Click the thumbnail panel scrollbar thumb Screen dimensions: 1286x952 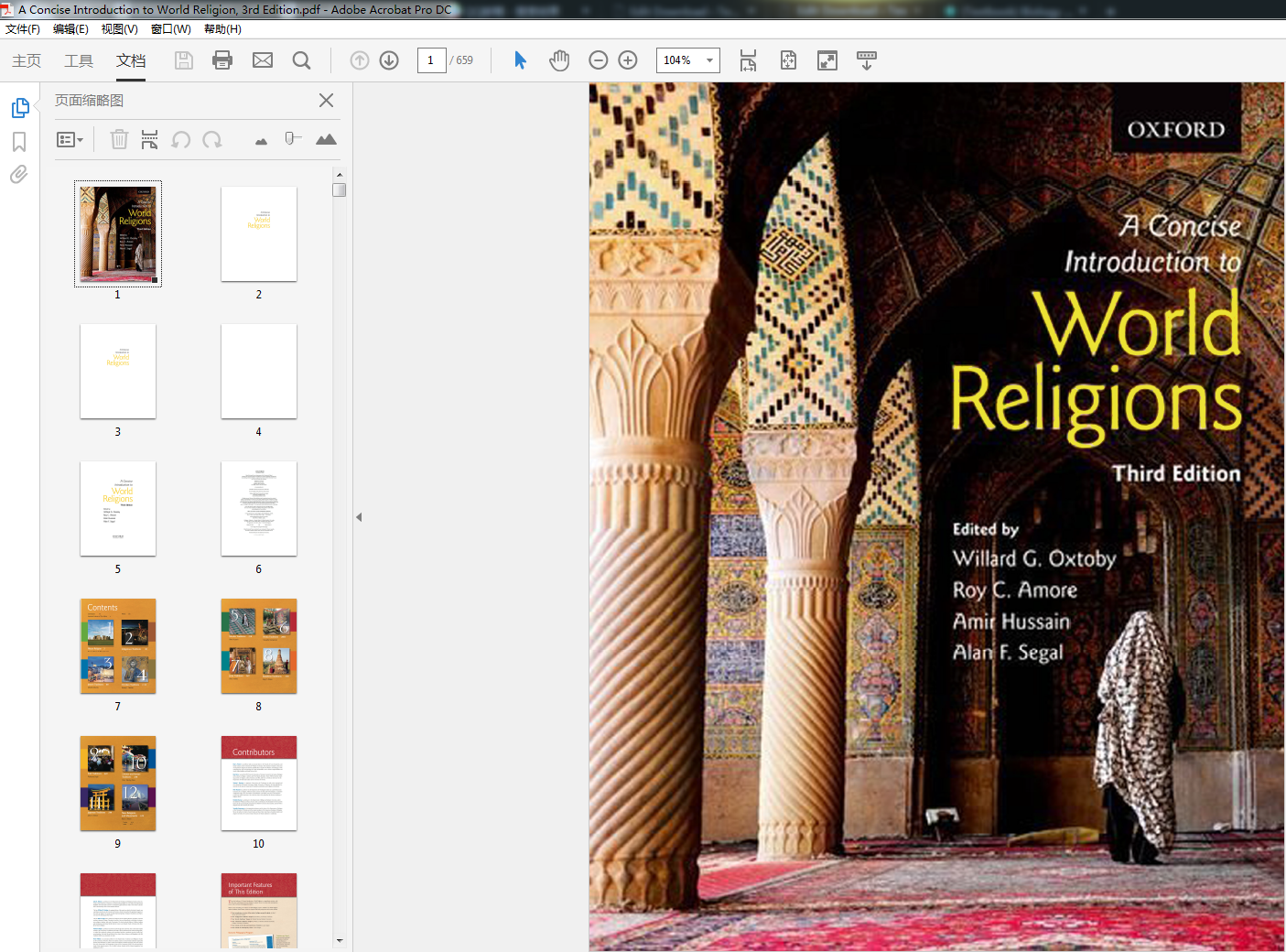tap(340, 189)
